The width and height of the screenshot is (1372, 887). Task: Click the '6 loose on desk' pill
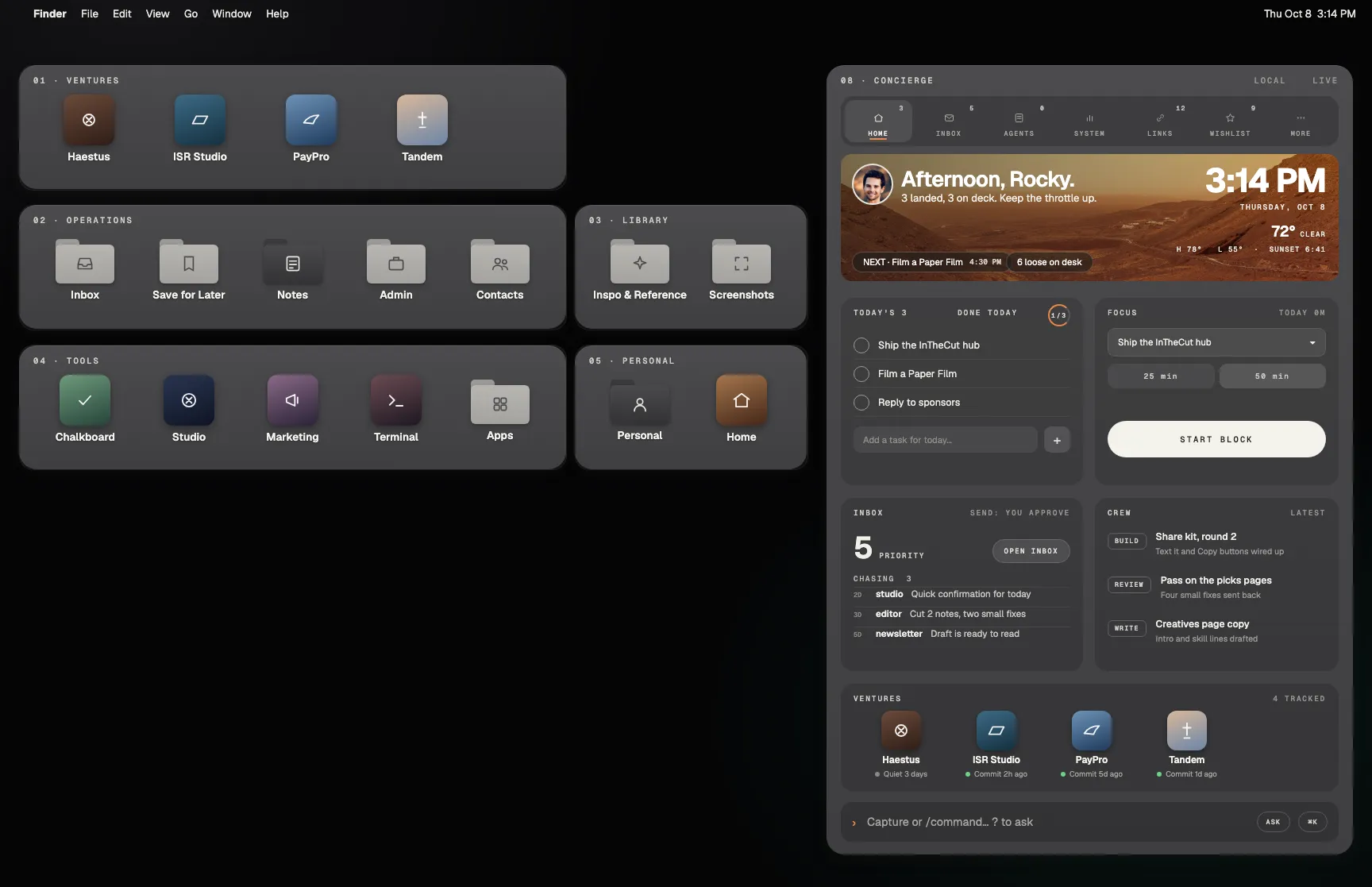[1050, 262]
